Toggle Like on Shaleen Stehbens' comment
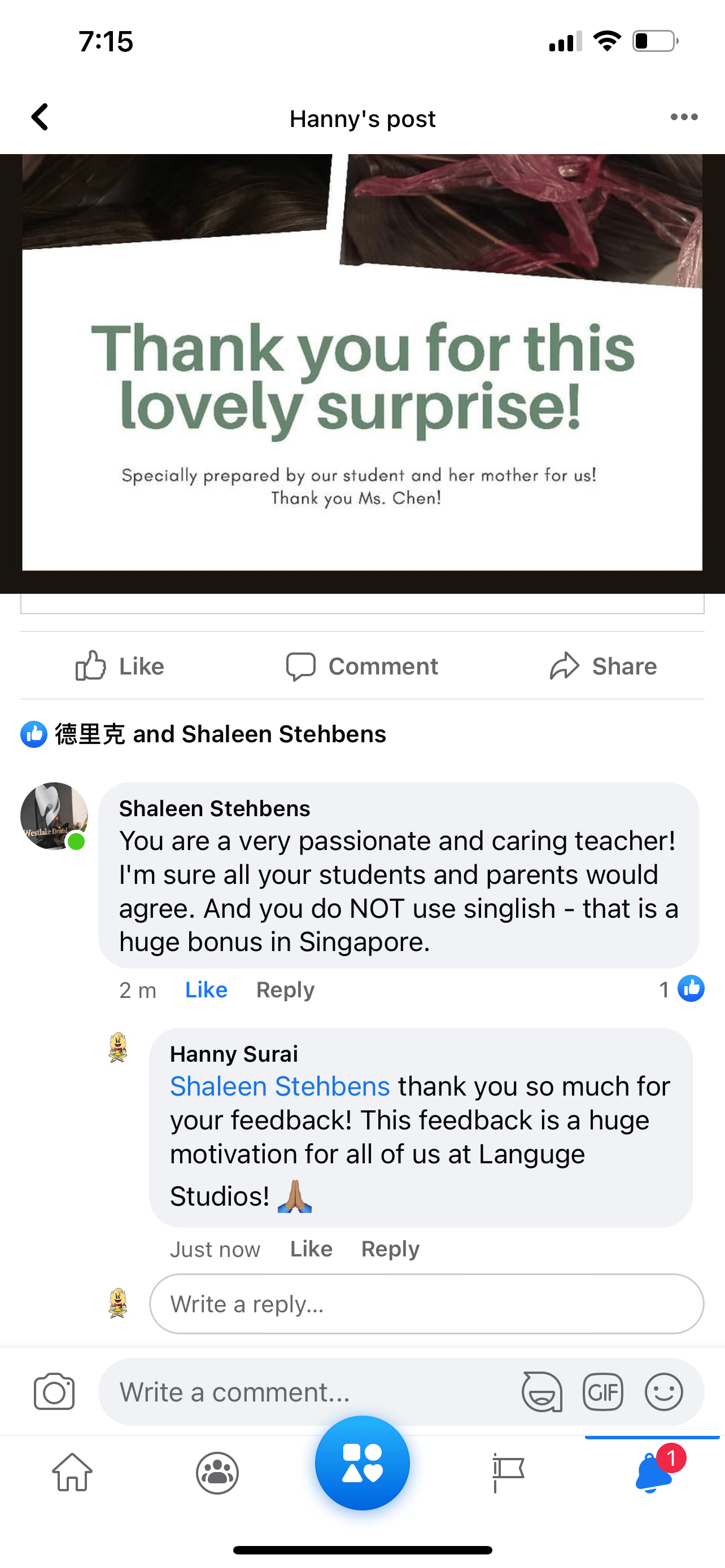Screen dimensions: 725x1568 (x=206, y=990)
